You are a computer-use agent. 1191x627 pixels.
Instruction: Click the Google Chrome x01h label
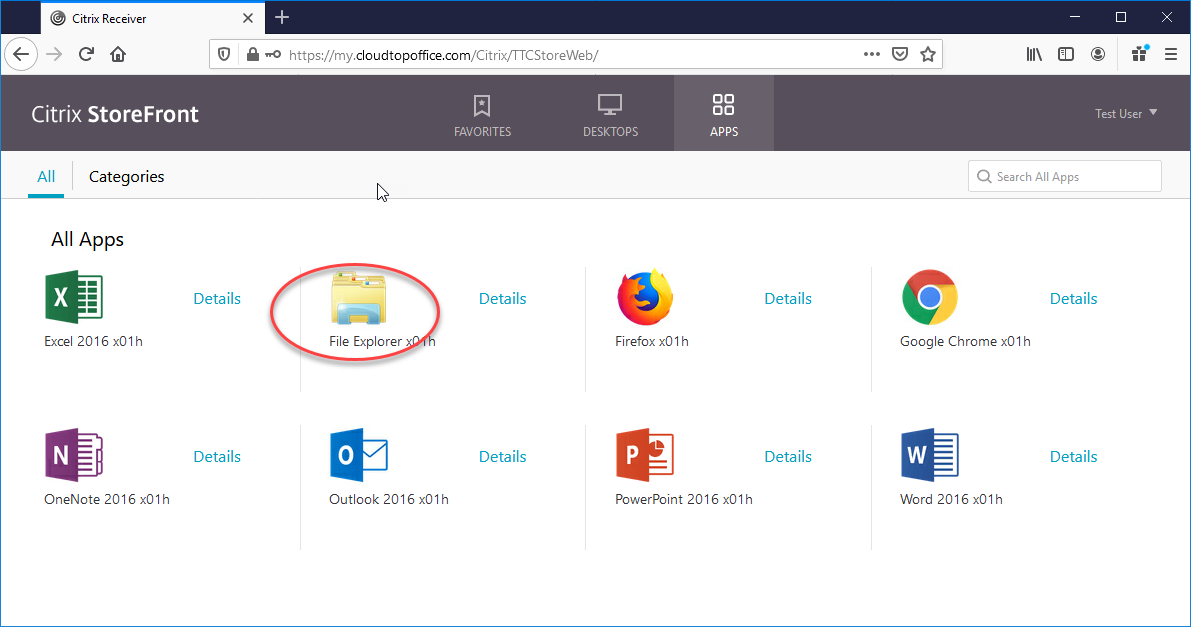(965, 342)
